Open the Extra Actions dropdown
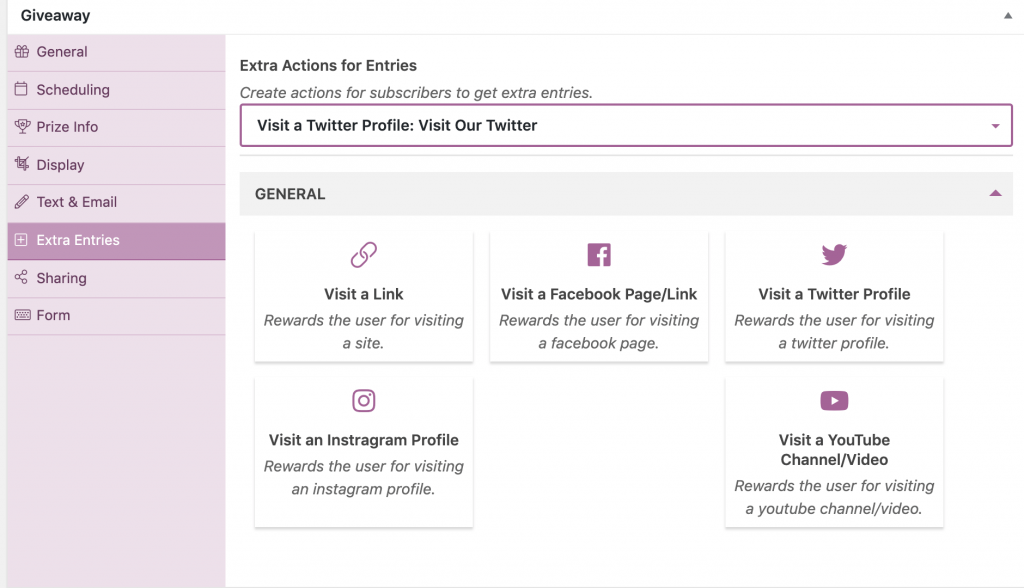 [x=626, y=125]
